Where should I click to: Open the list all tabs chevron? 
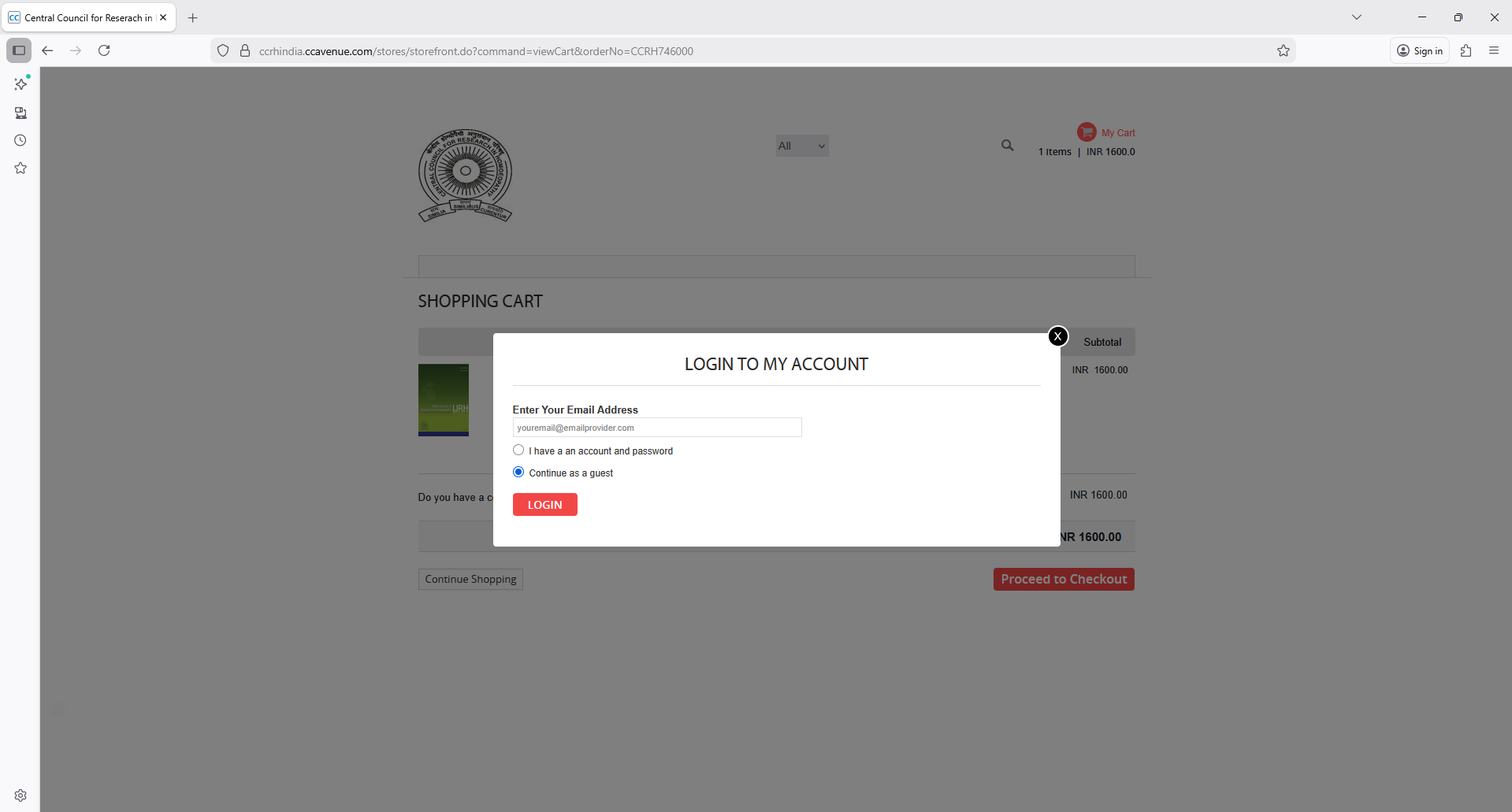(x=1356, y=17)
